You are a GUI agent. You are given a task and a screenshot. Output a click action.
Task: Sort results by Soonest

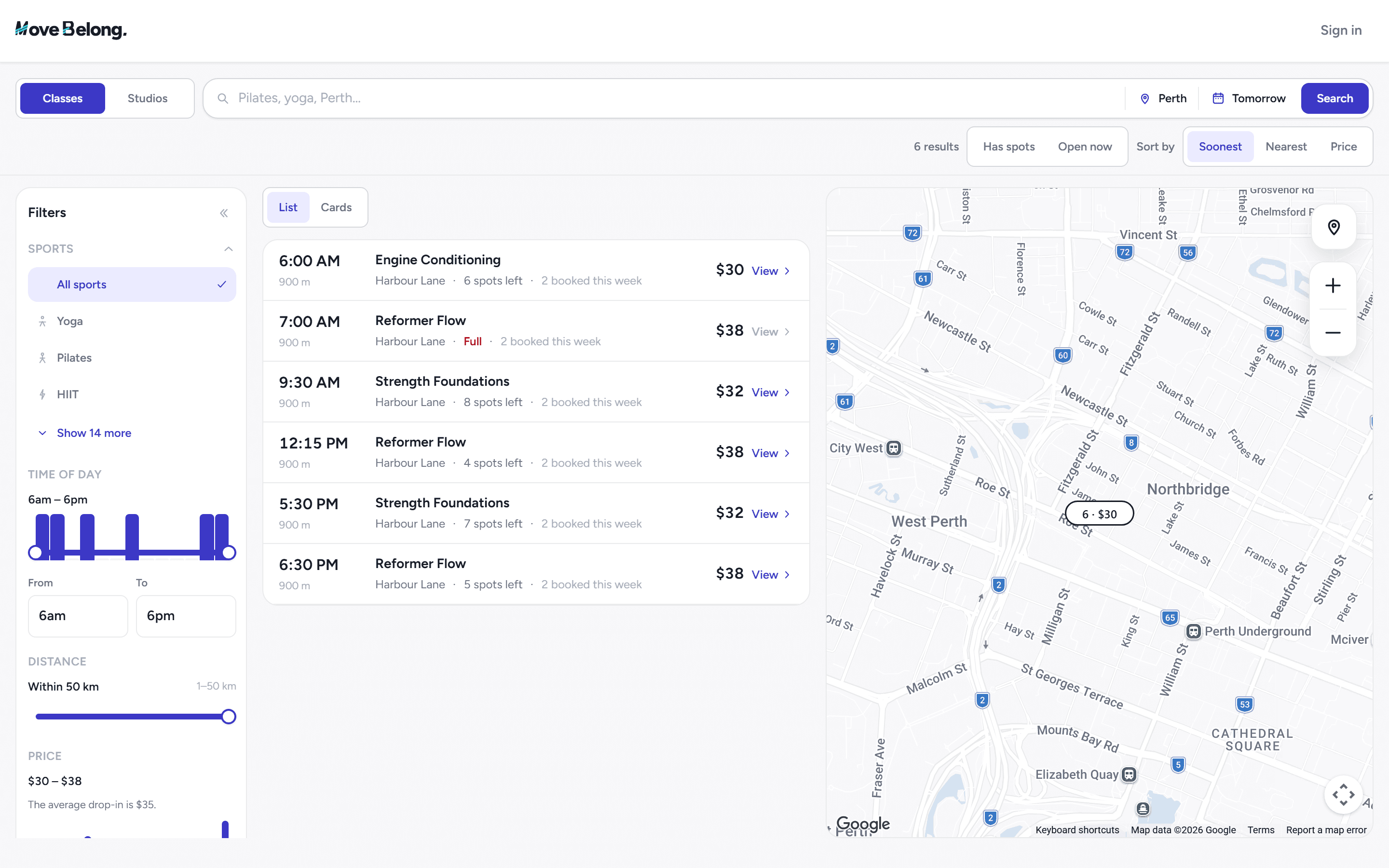point(1220,147)
